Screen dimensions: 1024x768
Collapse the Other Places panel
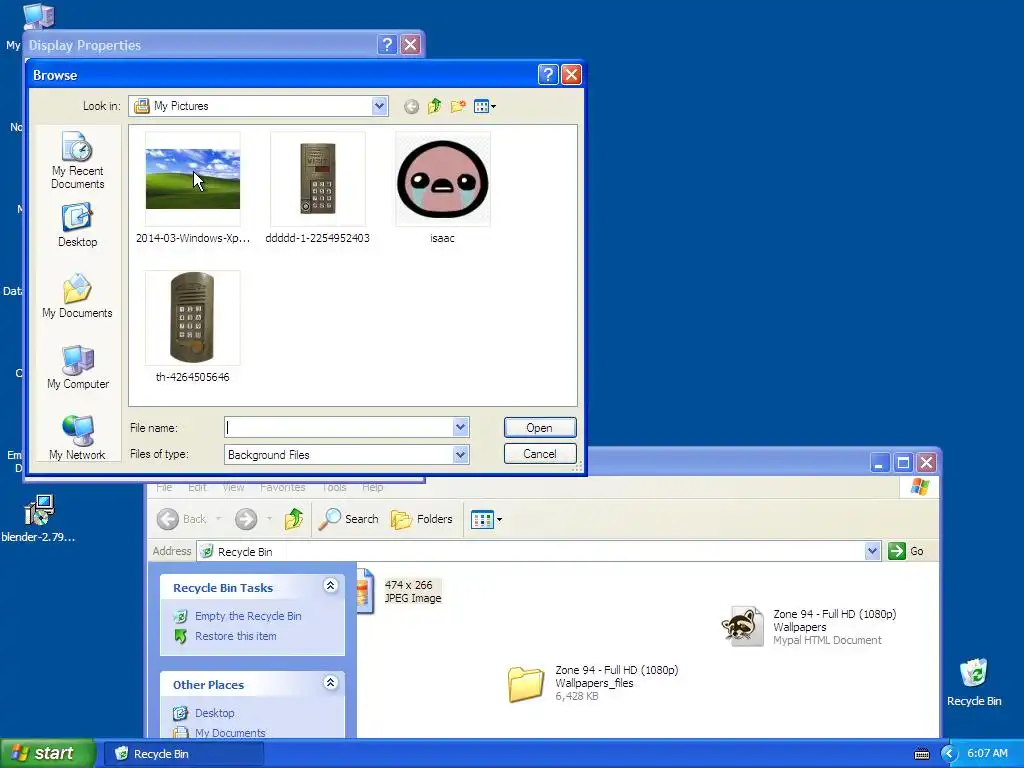[330, 682]
